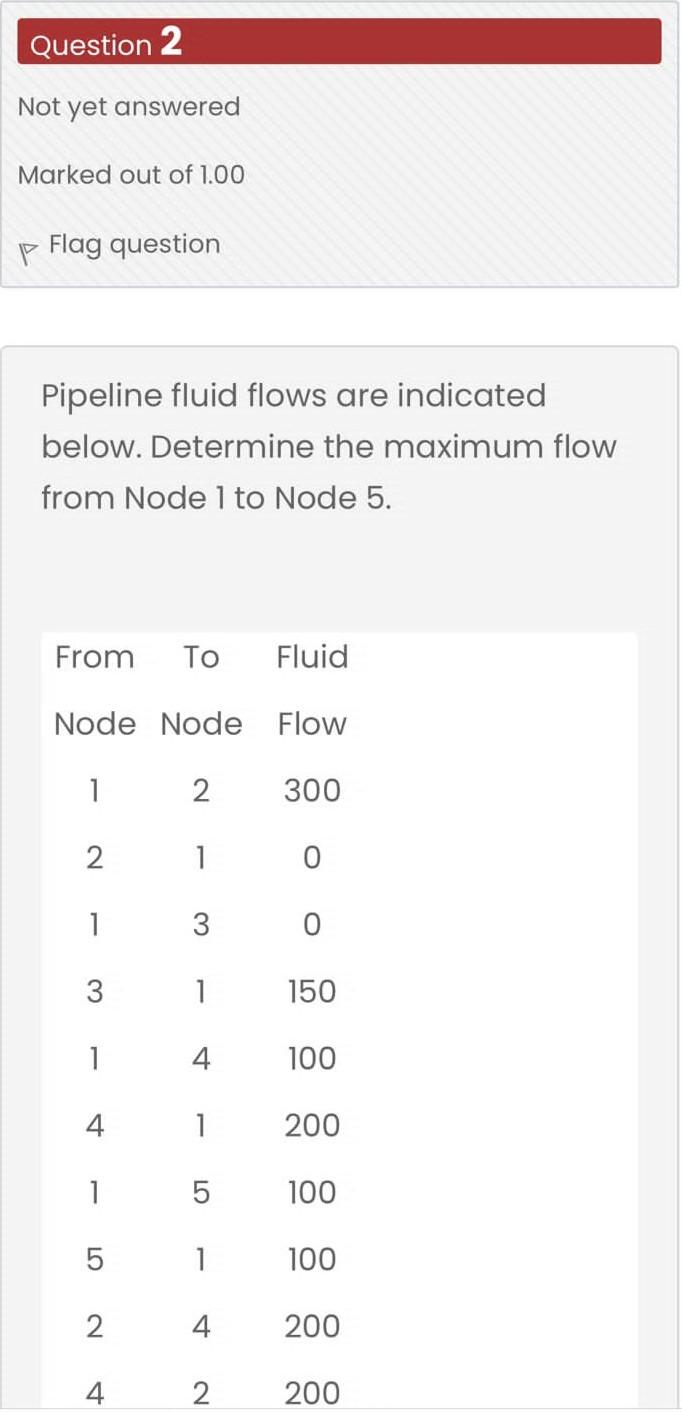Select flow 200 for node 4 to 2
Viewport: 682px width, 1412px height.
[x=312, y=1393]
